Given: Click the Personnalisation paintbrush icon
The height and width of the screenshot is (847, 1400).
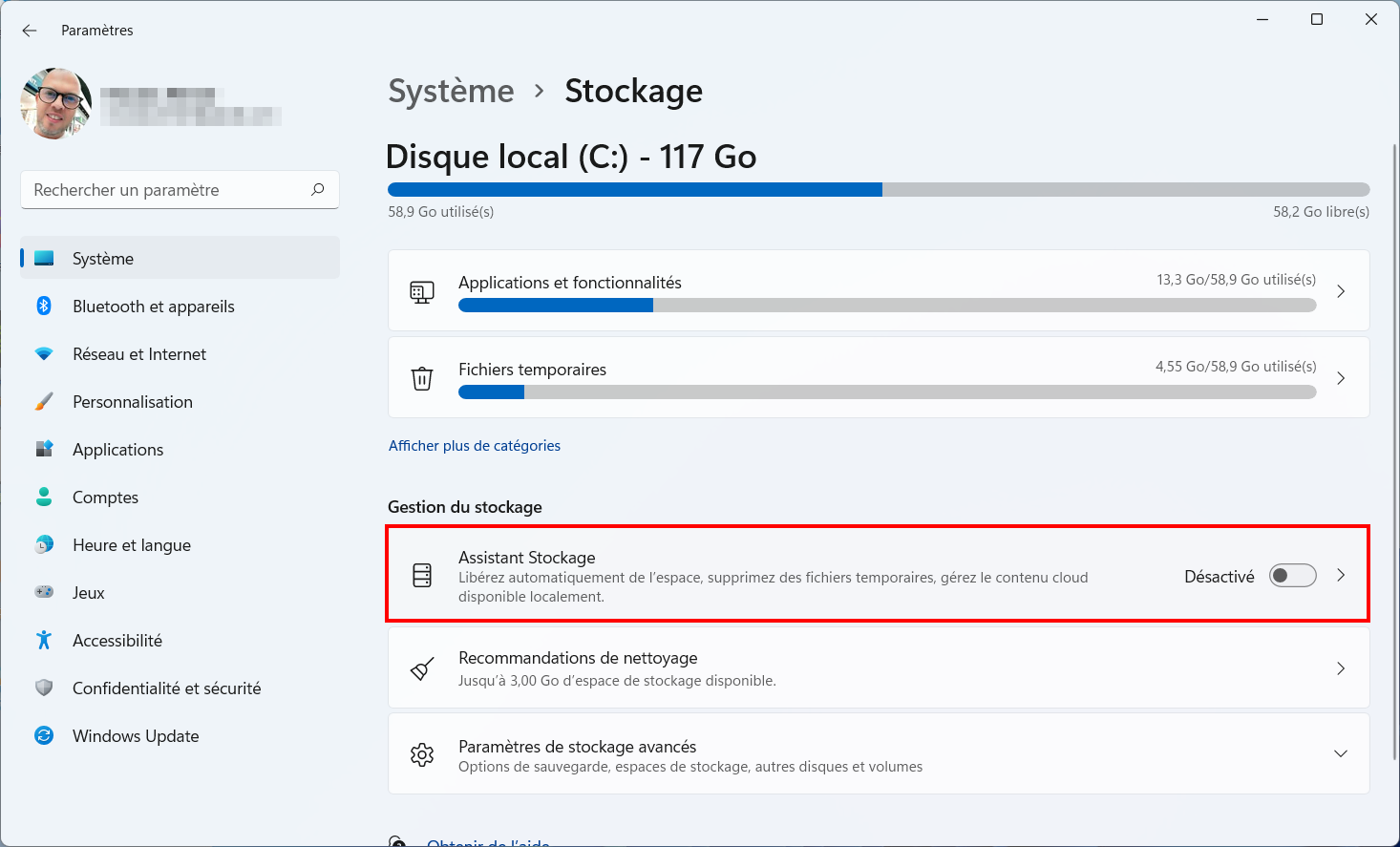Looking at the screenshot, I should click(44, 401).
